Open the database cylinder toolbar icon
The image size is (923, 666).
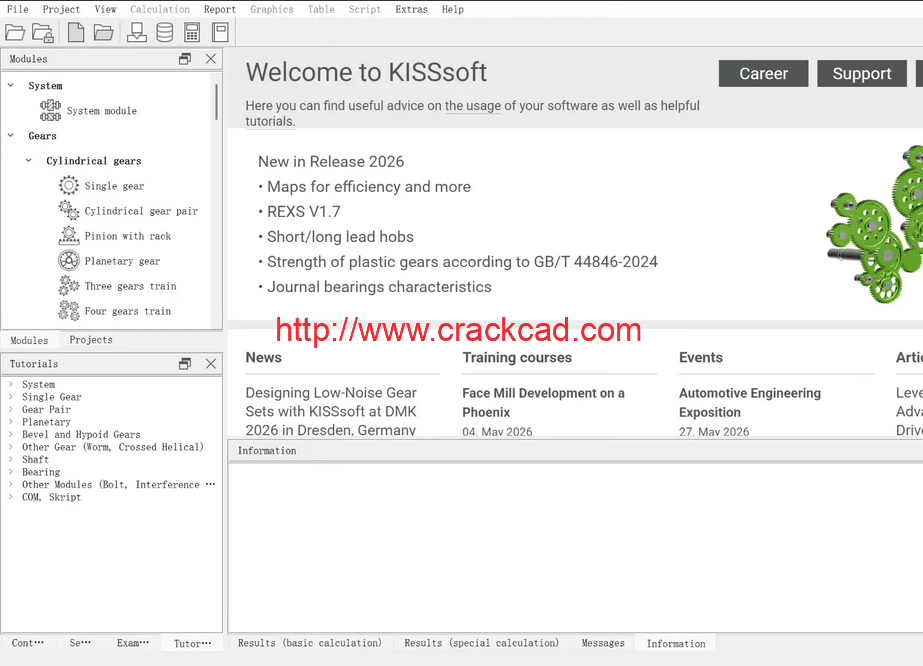(165, 32)
